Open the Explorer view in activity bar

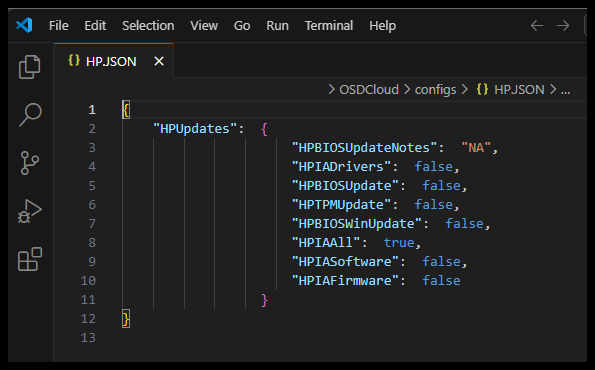[30, 67]
